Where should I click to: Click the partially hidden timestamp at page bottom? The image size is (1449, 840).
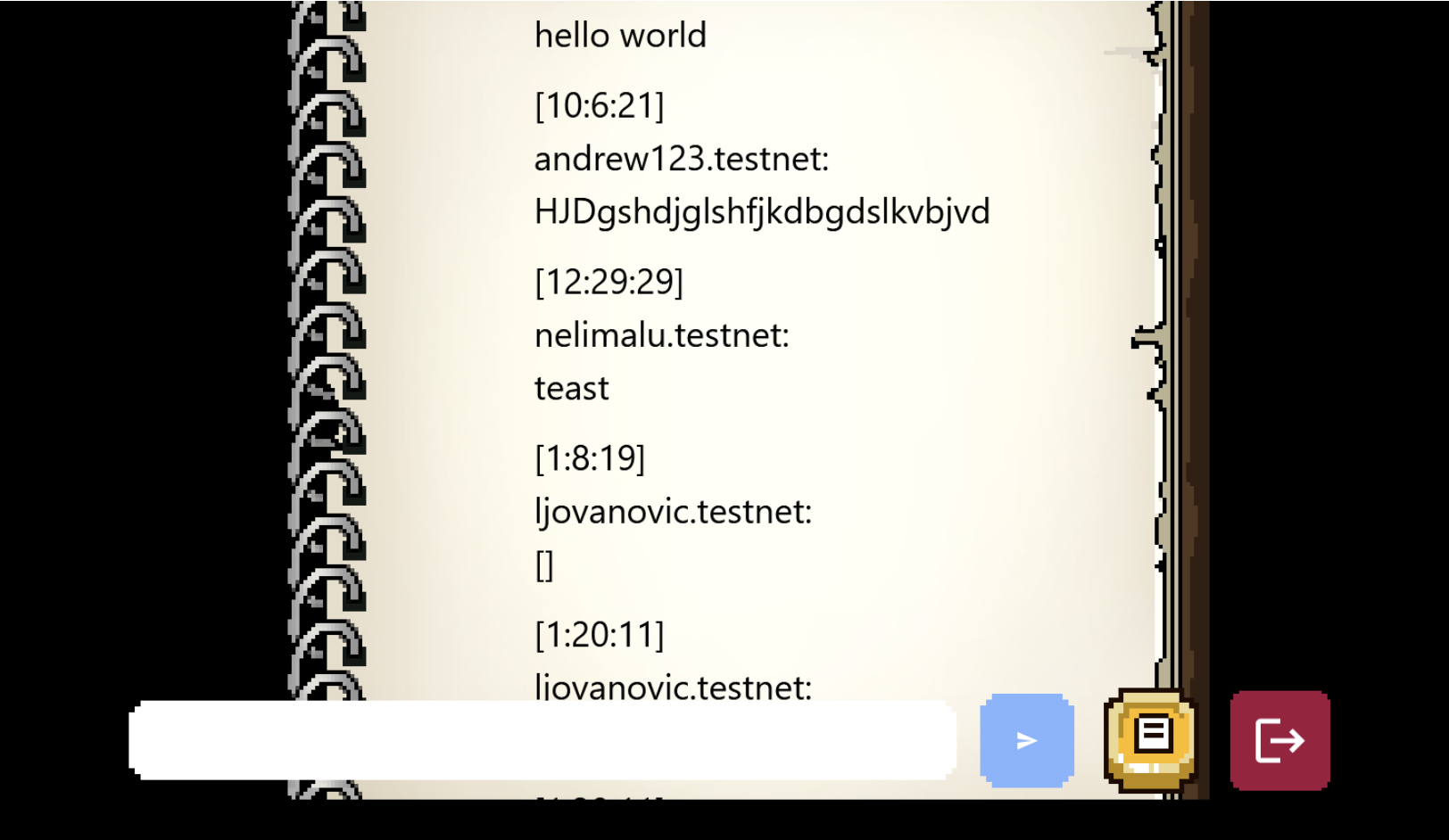pos(600,797)
